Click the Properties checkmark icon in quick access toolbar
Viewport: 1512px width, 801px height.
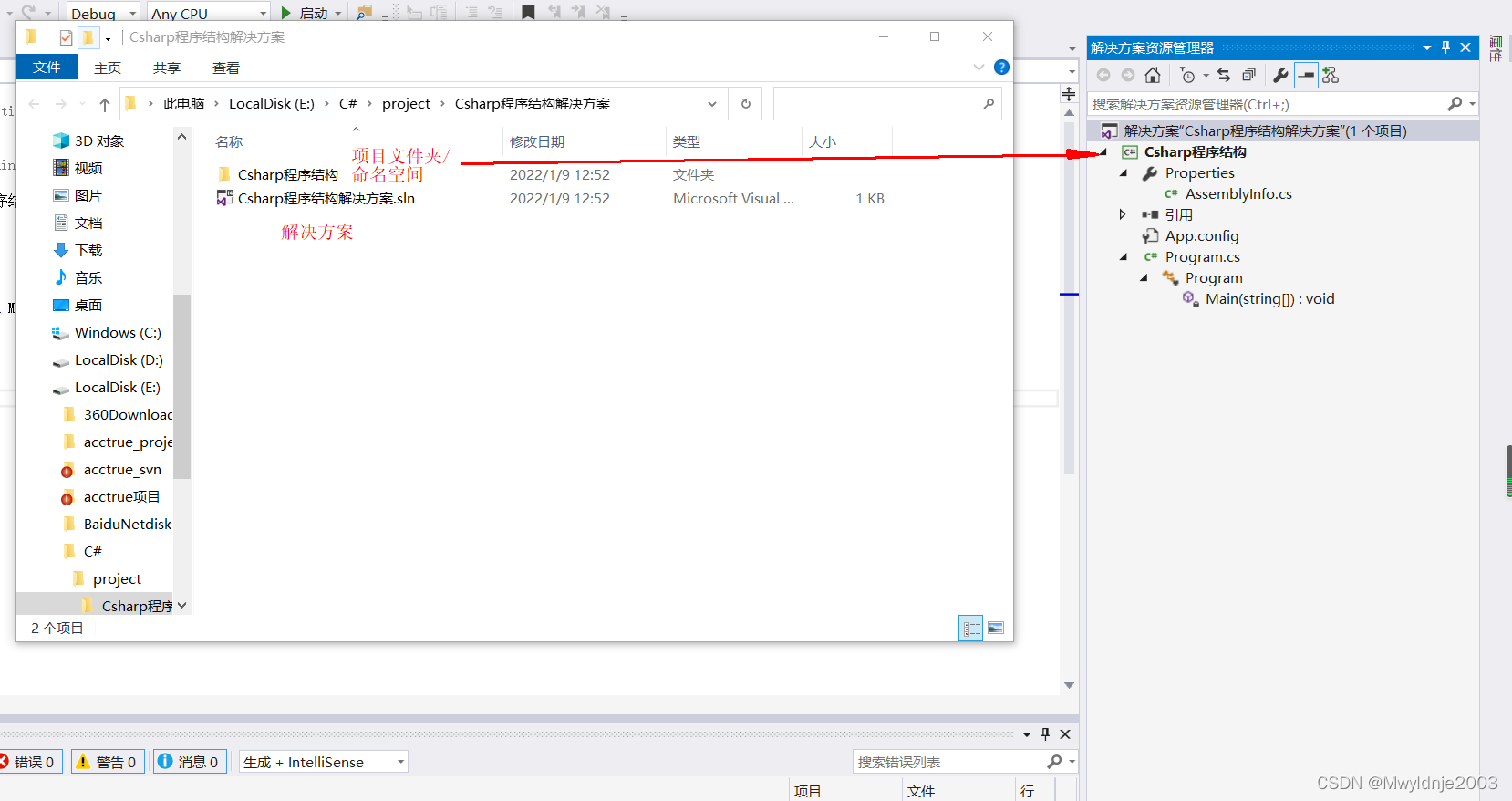66,37
